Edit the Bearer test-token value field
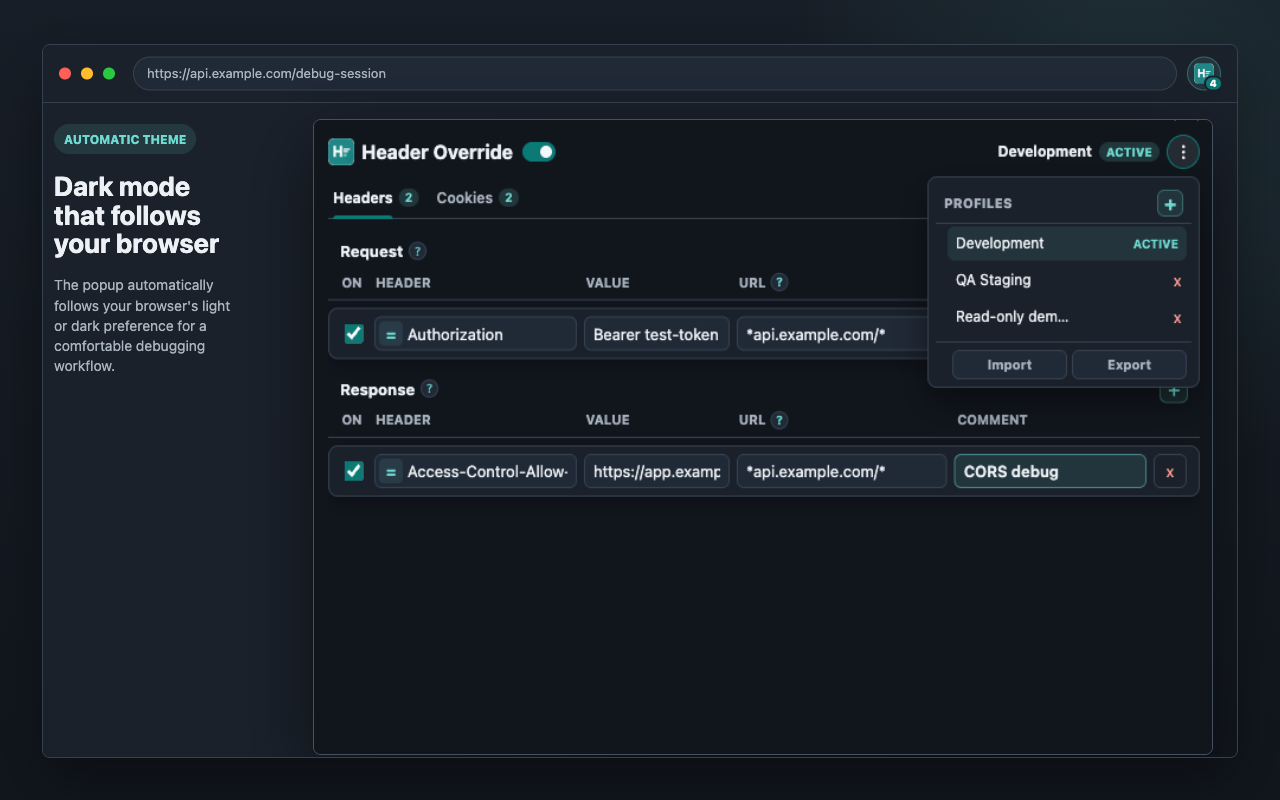Image resolution: width=1280 pixels, height=800 pixels. [657, 334]
